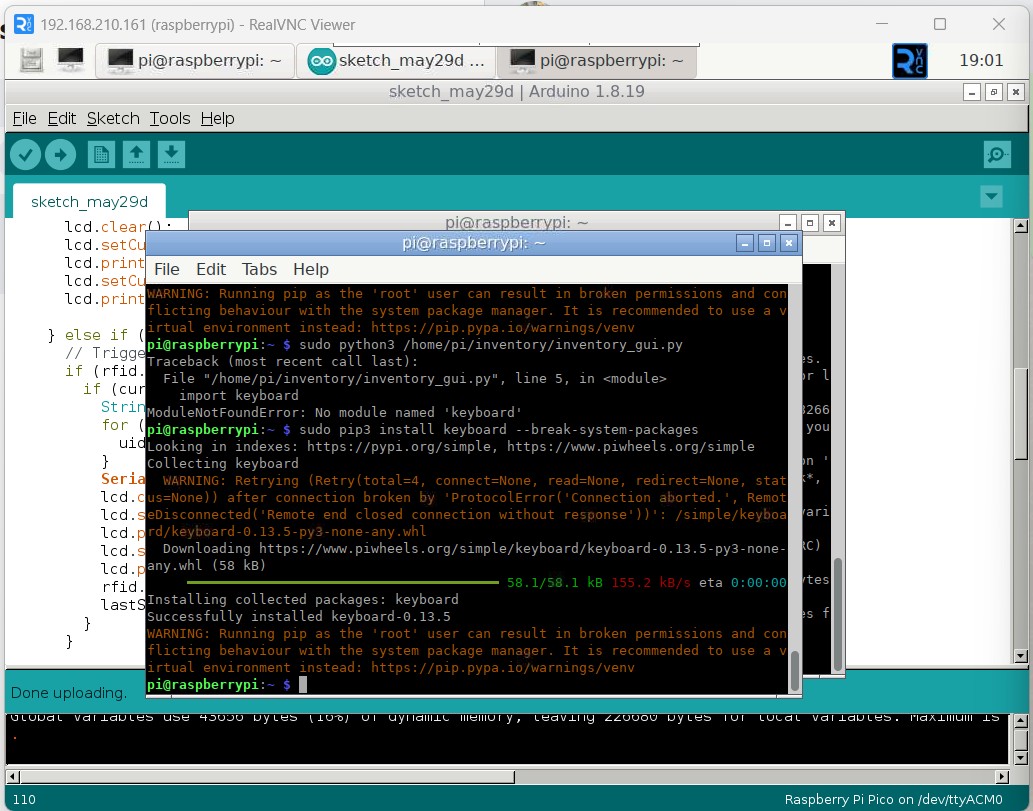
Task: Click 'Raspberry Pi Pico on /dev/ttyACM0' status text
Action: pos(893,799)
